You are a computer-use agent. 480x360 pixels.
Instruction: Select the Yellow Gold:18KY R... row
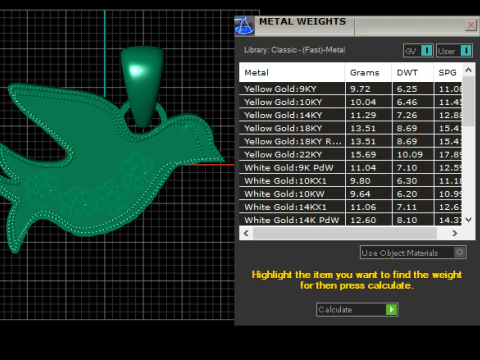click(350, 141)
